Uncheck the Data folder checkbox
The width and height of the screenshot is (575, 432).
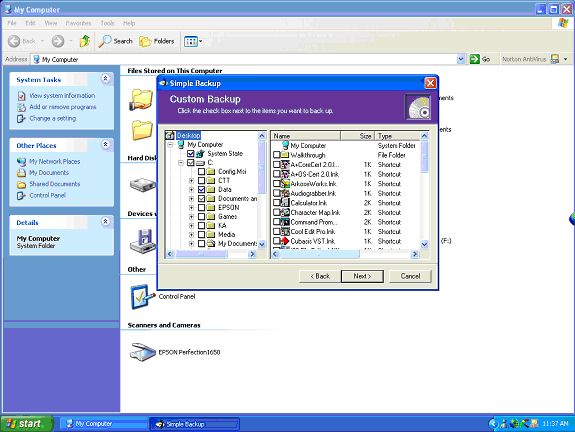[x=201, y=190]
